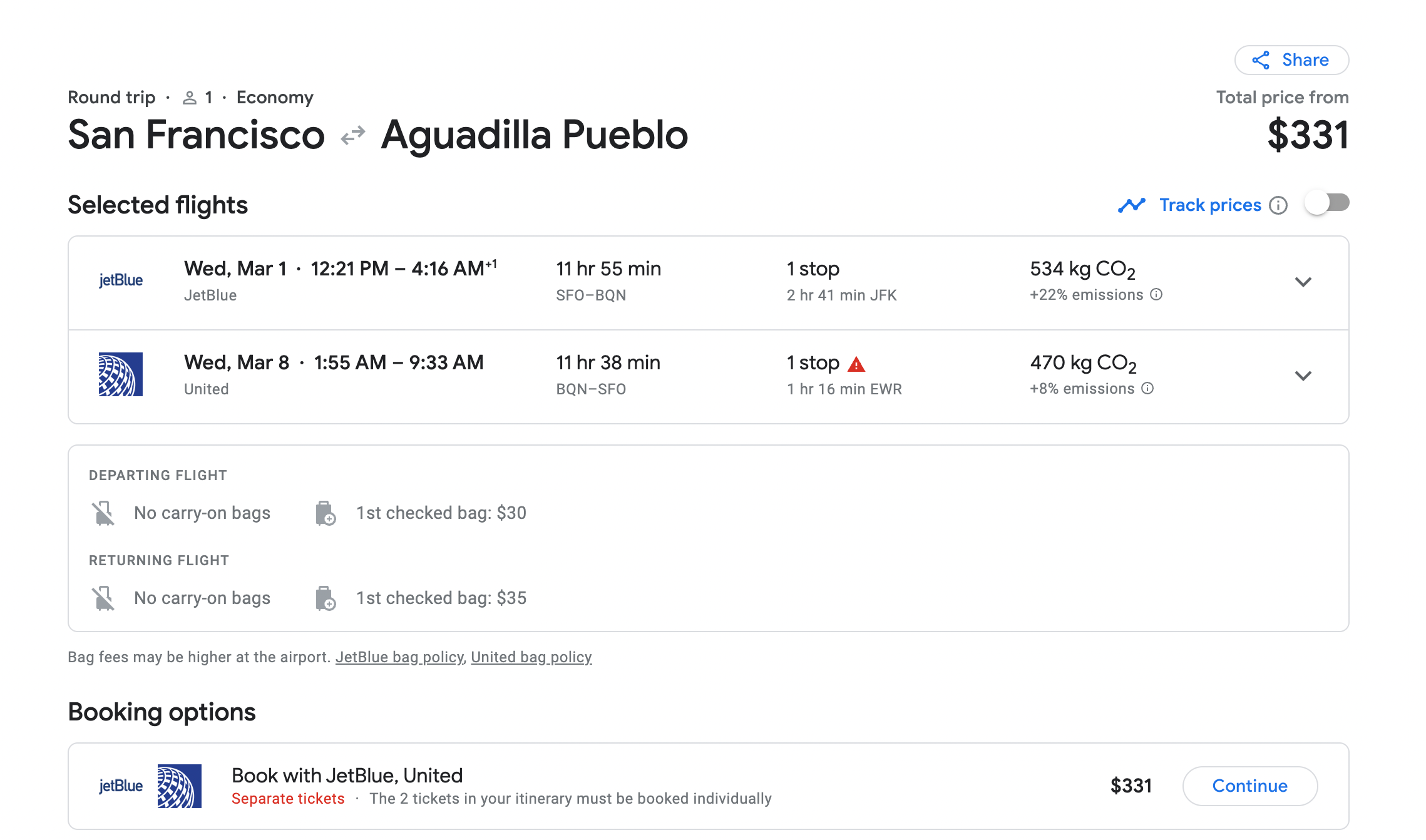This screenshot has width=1426, height=840.
Task: Open info on +22% emissions
Action: [1157, 295]
